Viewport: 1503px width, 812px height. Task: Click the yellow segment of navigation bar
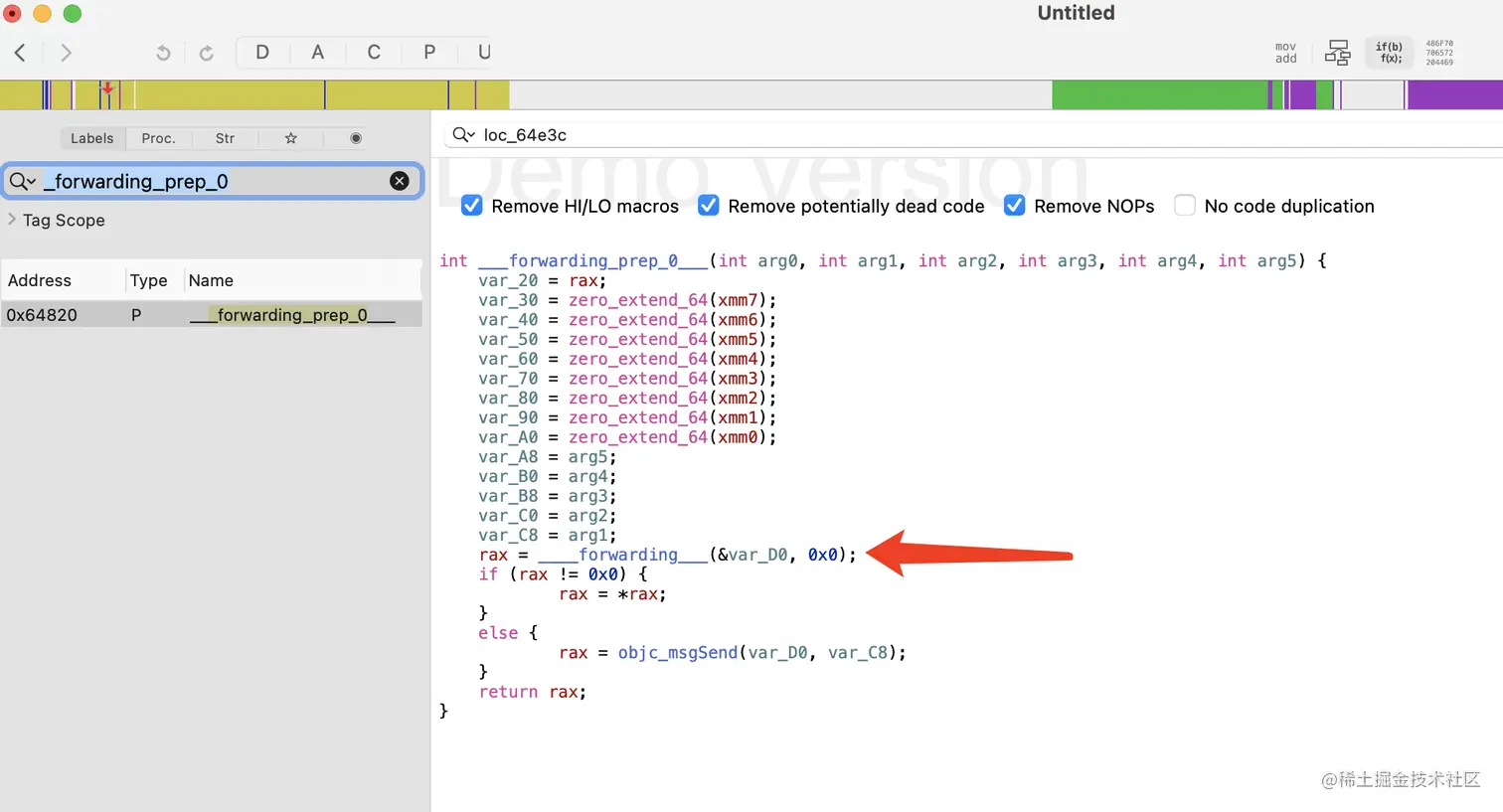pos(229,94)
